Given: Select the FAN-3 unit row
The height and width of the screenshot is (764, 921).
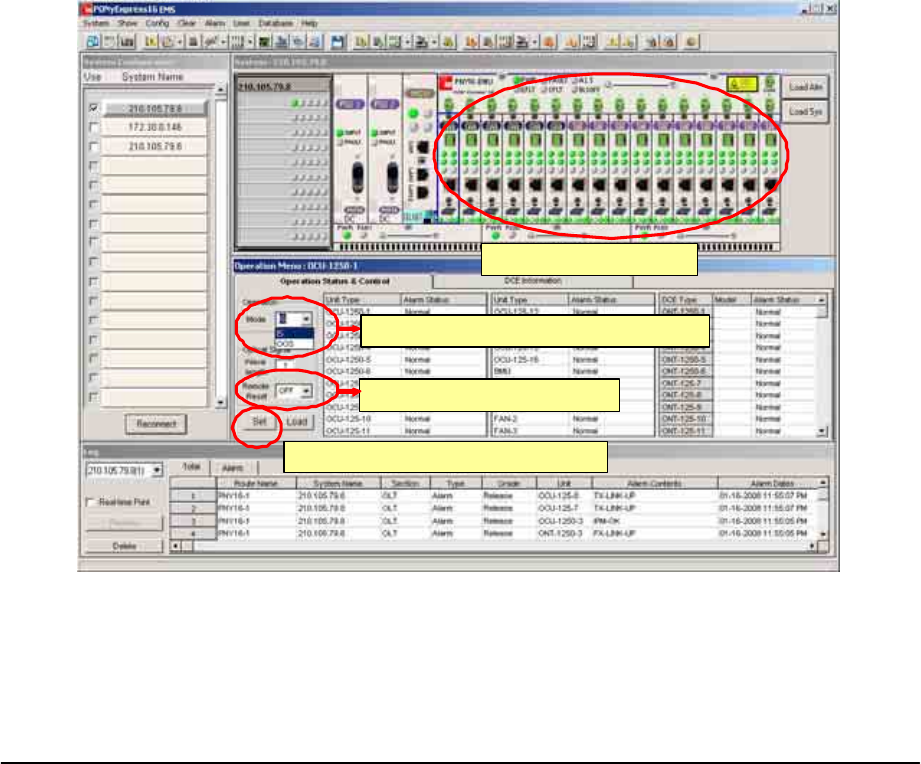Looking at the screenshot, I should [573, 431].
